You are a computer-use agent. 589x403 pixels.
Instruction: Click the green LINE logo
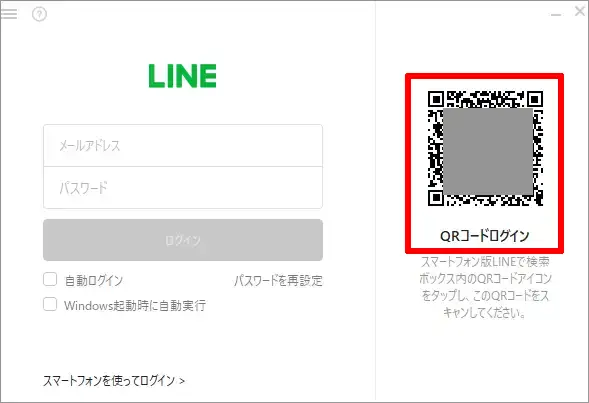183,76
